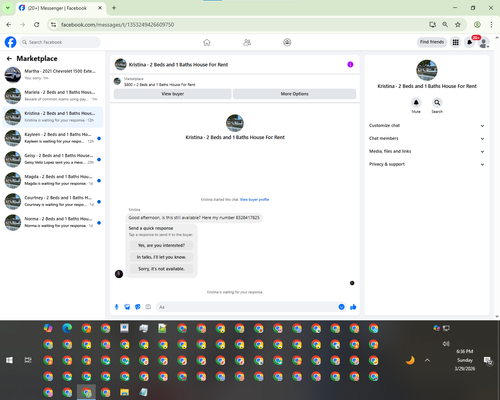
Task: Click the browser address bar URL
Action: tap(117, 25)
